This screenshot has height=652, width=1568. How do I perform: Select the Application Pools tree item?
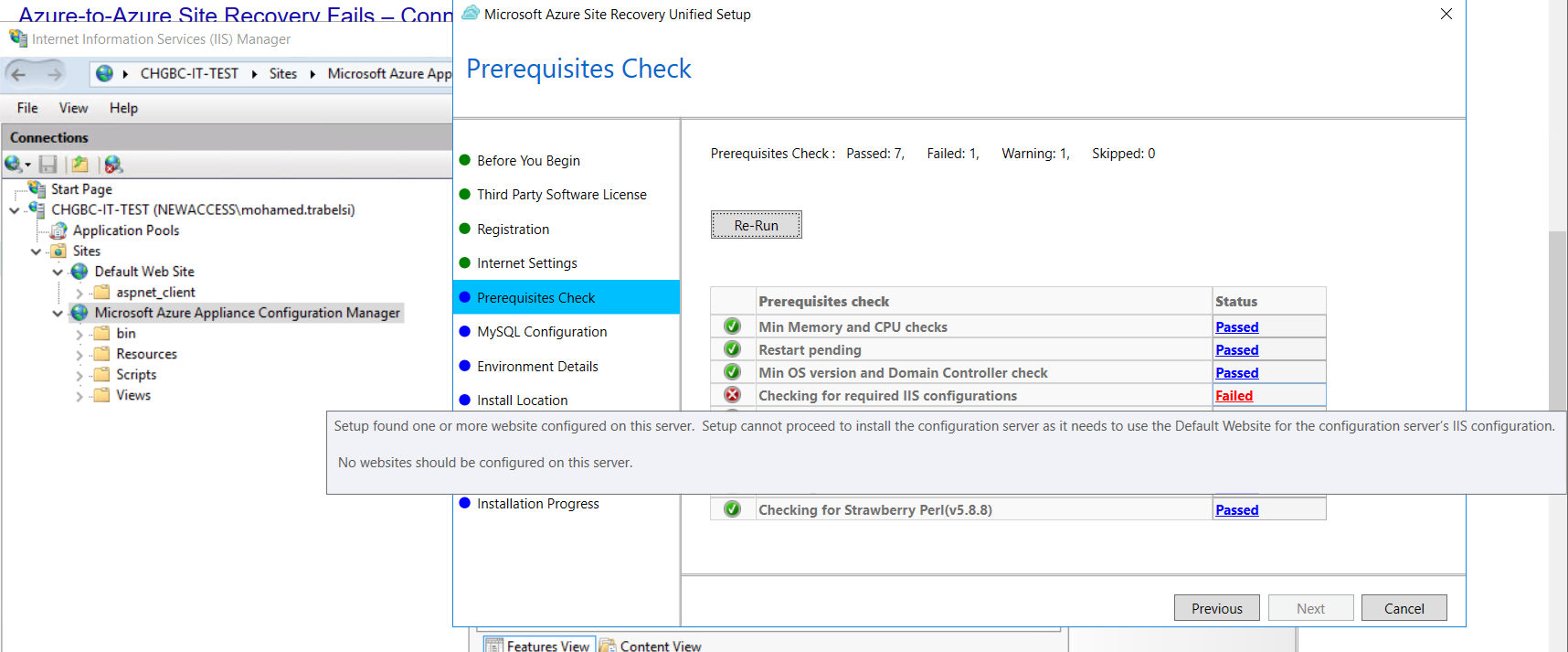126,230
